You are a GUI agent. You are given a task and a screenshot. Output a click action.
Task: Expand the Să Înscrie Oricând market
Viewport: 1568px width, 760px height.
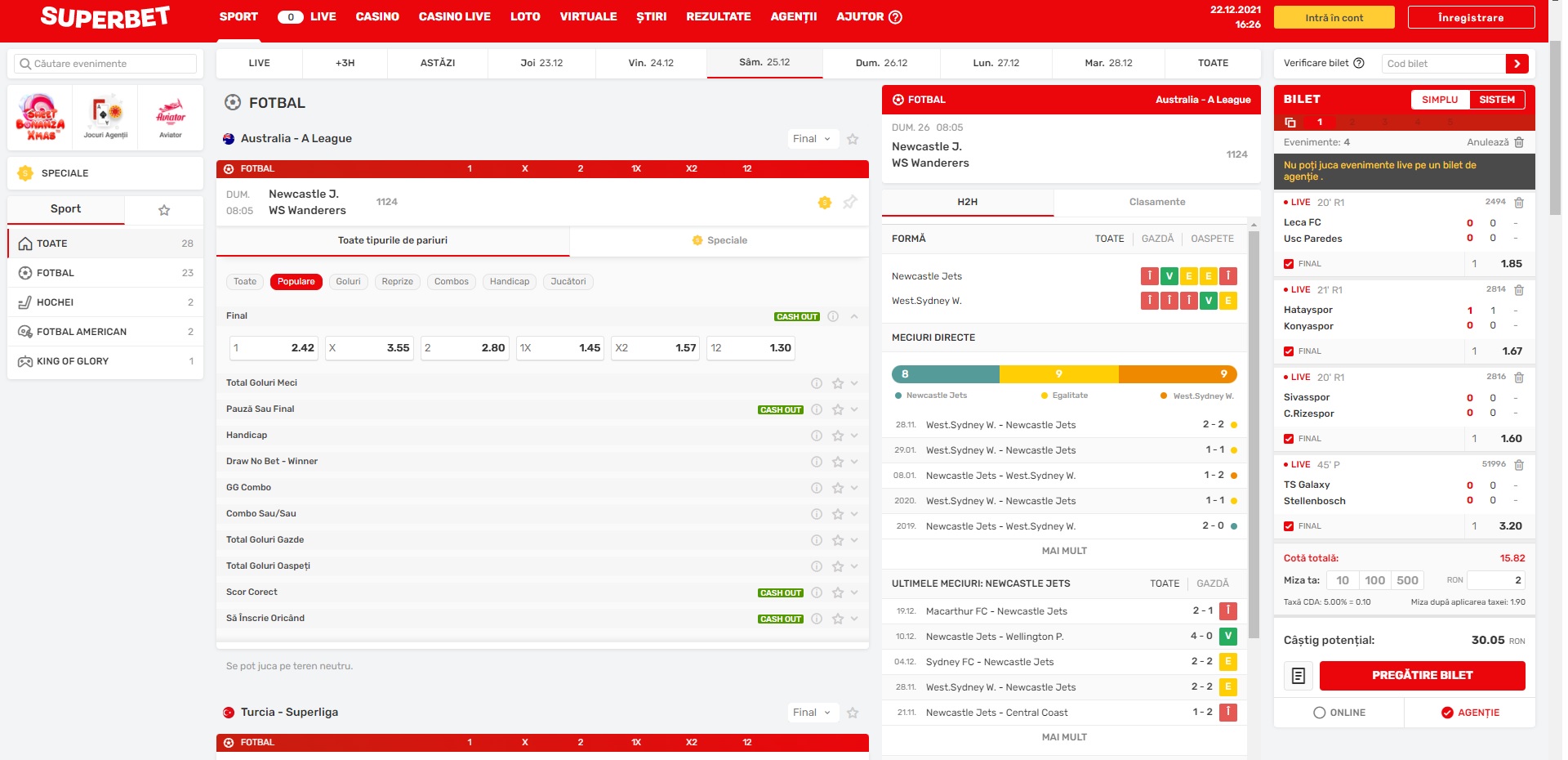[x=854, y=619]
